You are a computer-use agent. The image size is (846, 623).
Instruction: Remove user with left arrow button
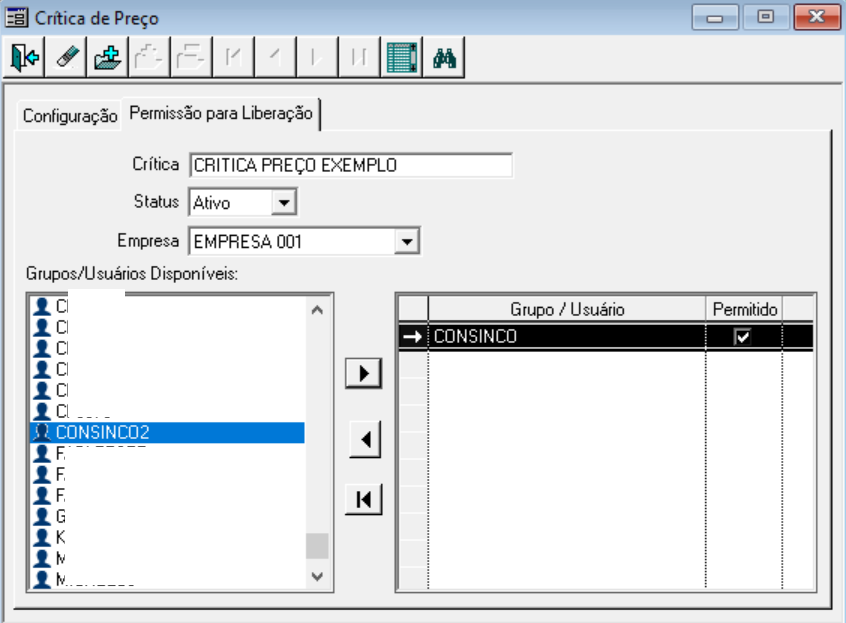coord(365,440)
